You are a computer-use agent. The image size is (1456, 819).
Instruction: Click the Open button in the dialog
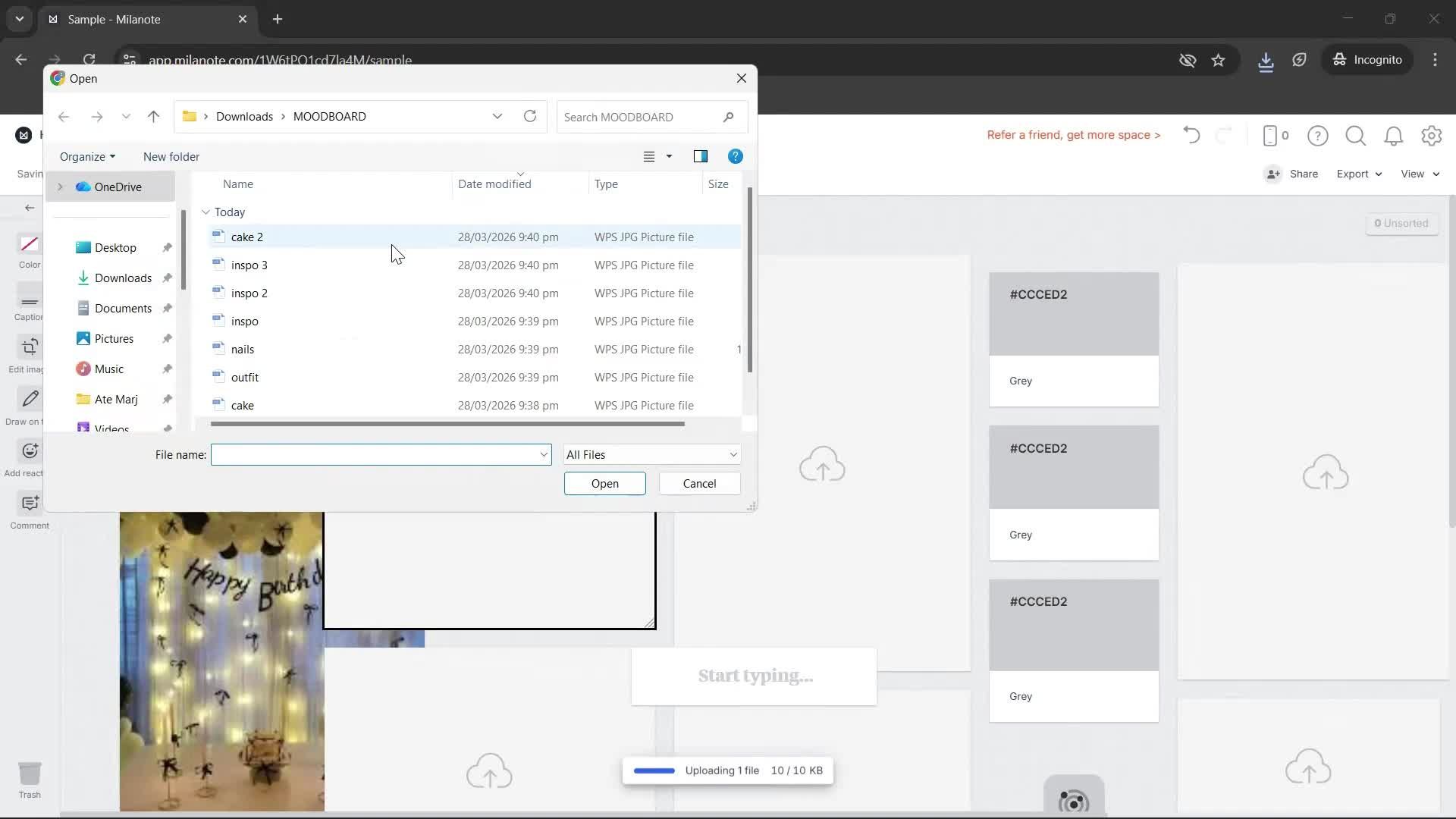pyautogui.click(x=604, y=483)
